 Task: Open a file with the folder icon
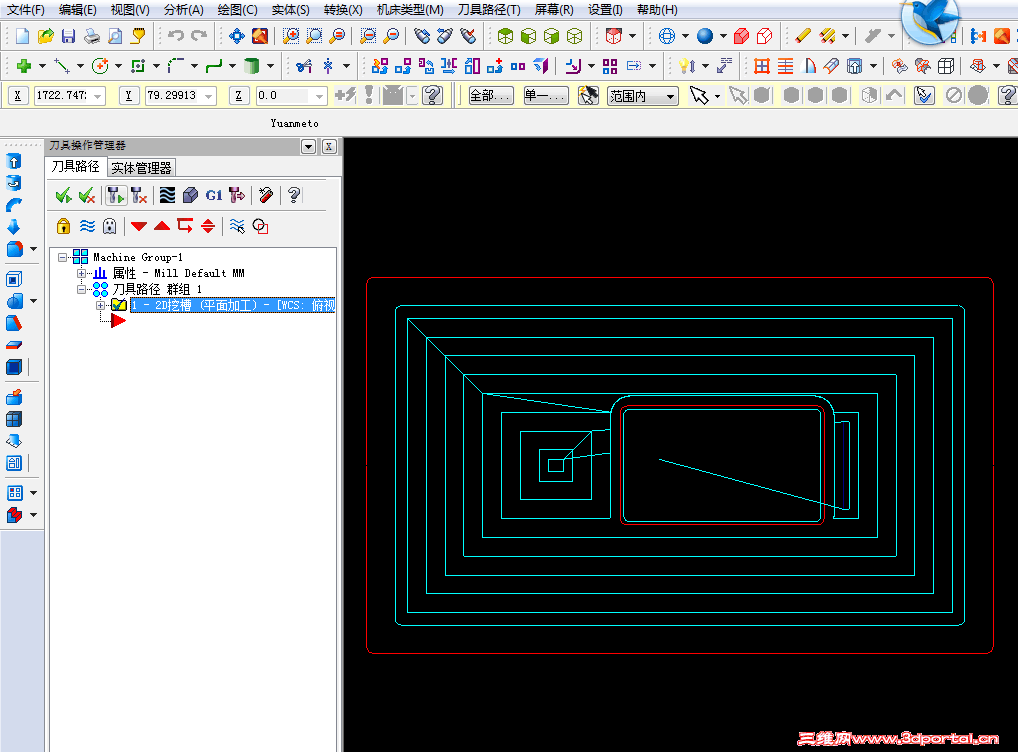(45, 36)
